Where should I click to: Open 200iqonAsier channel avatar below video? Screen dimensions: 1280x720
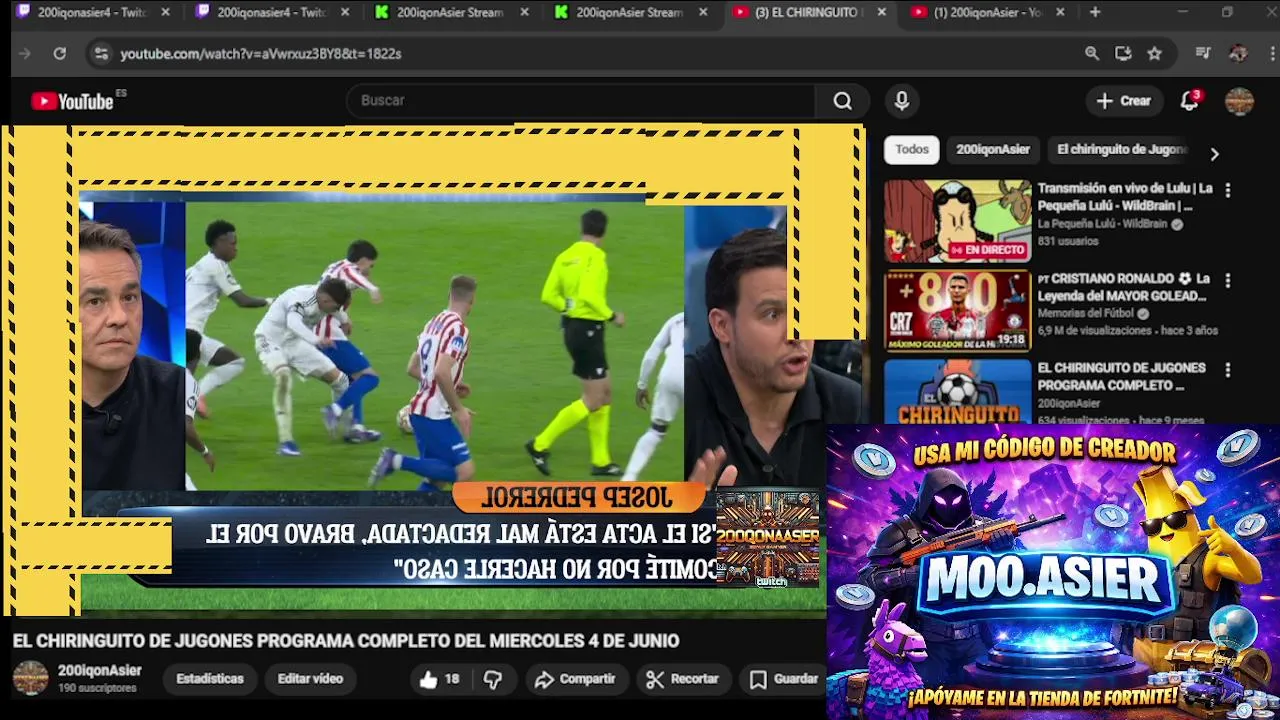point(30,678)
